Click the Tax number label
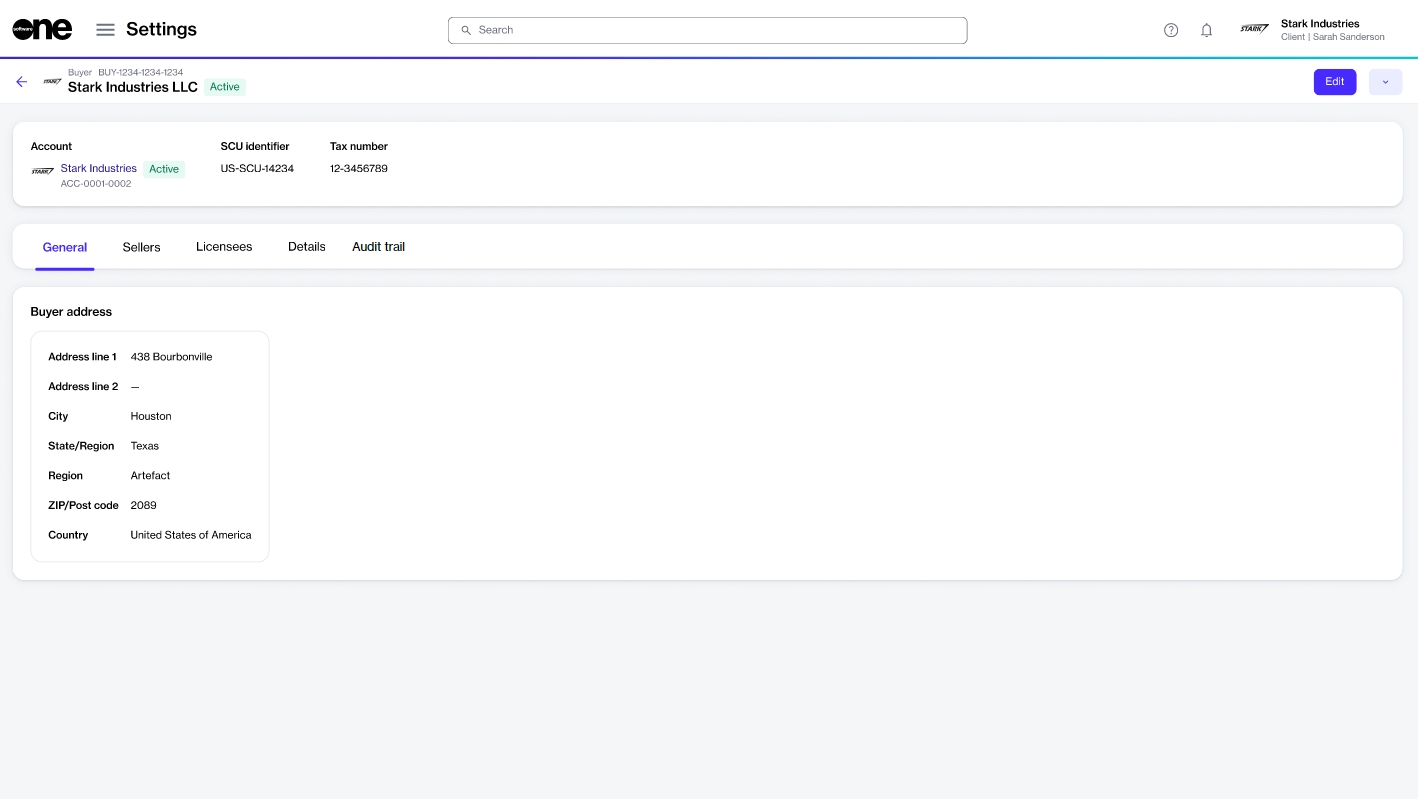Viewport: 1418px width, 799px height. 359,146
